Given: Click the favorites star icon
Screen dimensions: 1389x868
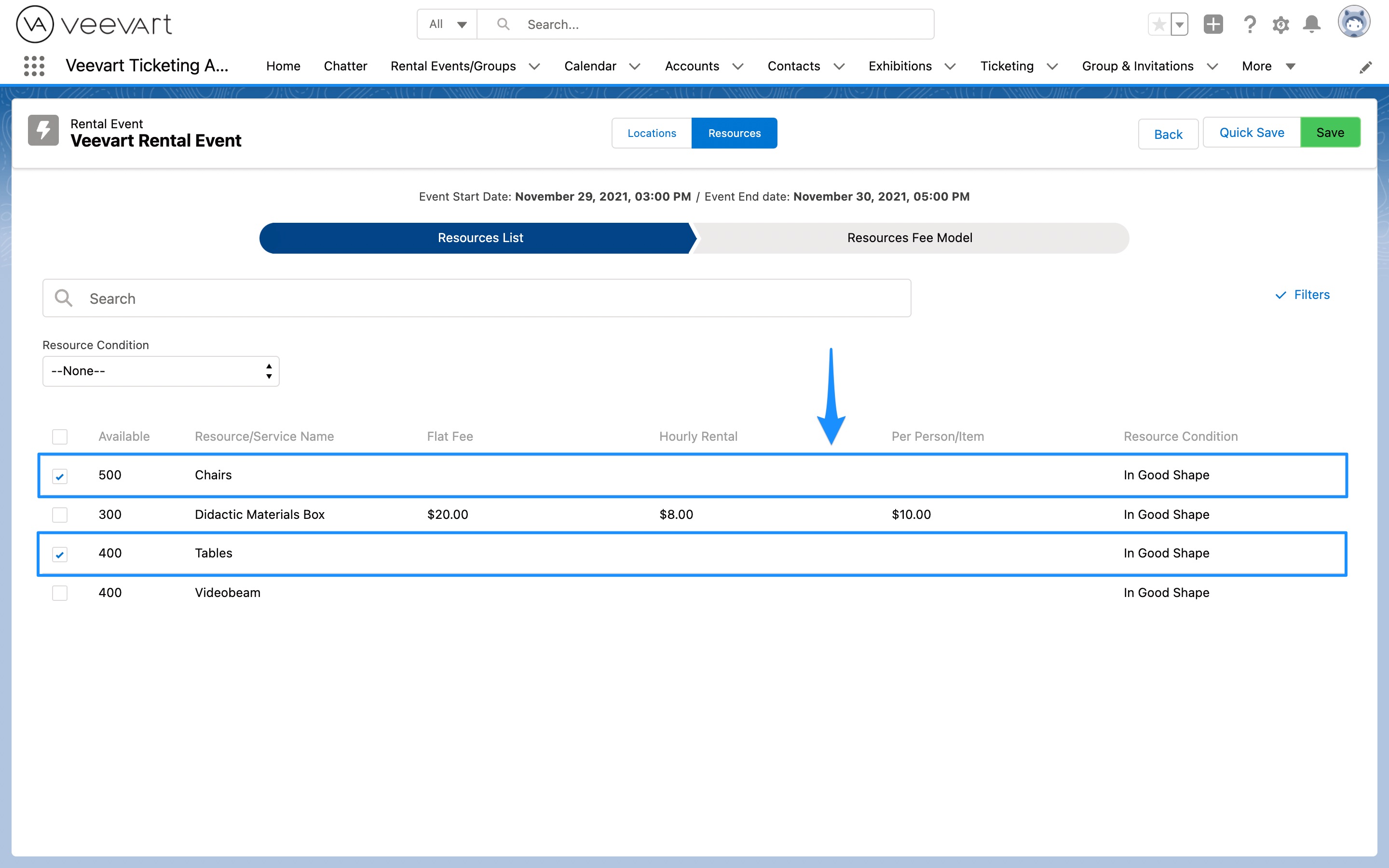Looking at the screenshot, I should tap(1159, 24).
